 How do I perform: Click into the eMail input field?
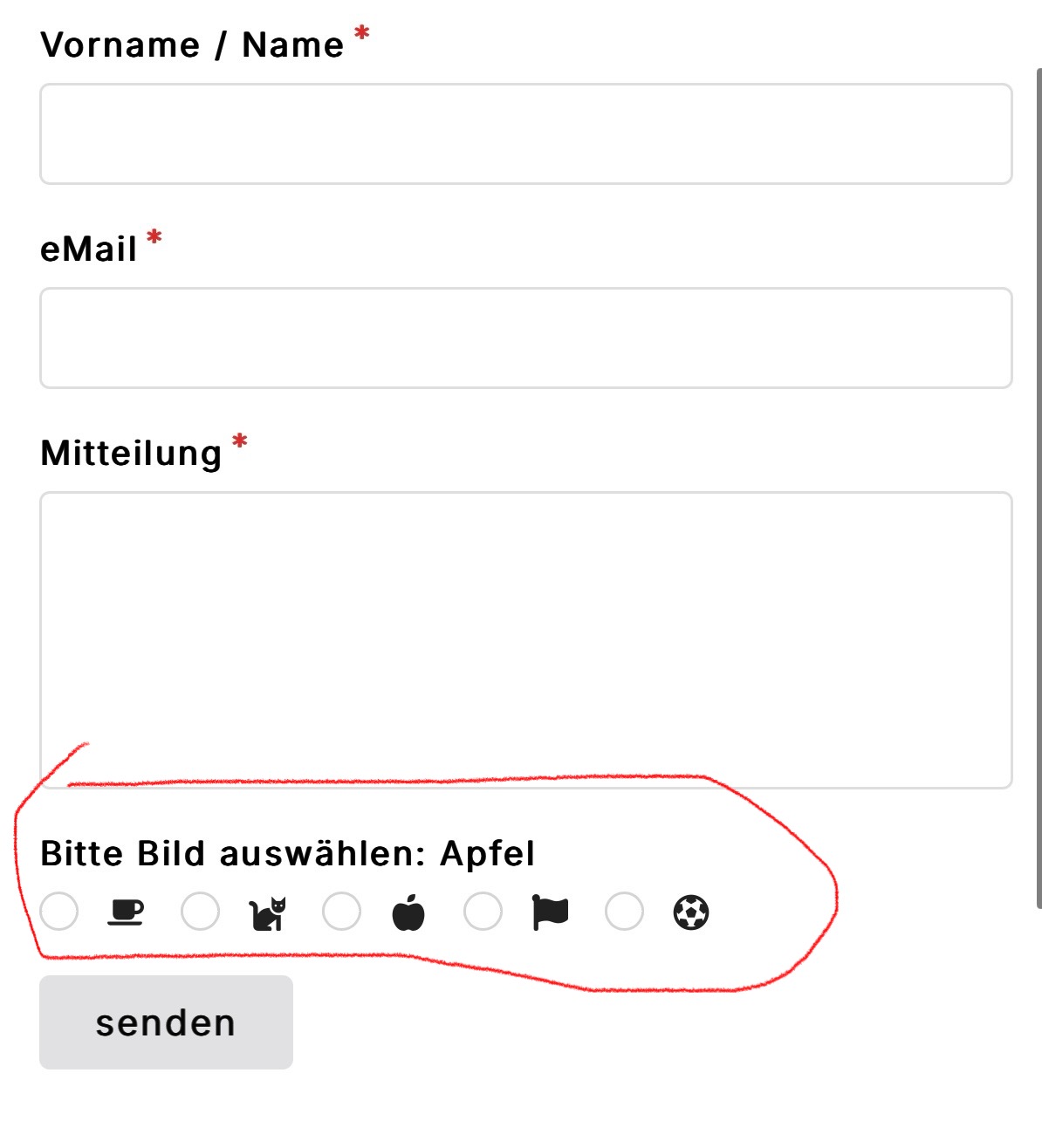[526, 338]
